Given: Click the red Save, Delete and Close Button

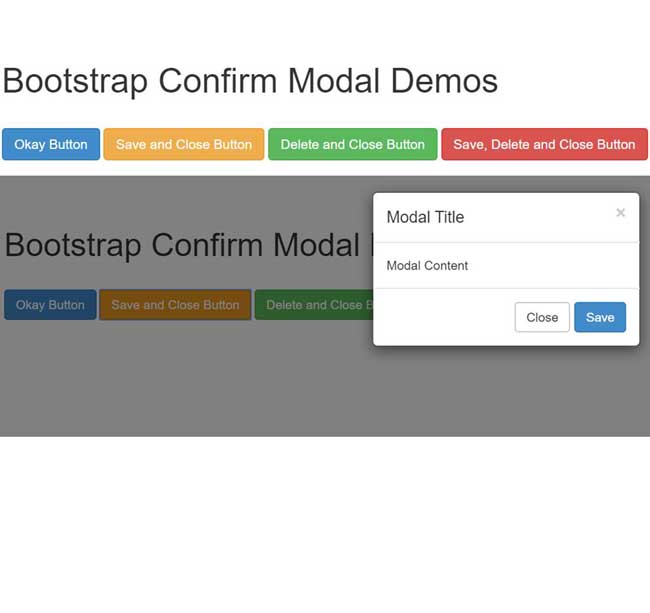Looking at the screenshot, I should 544,144.
